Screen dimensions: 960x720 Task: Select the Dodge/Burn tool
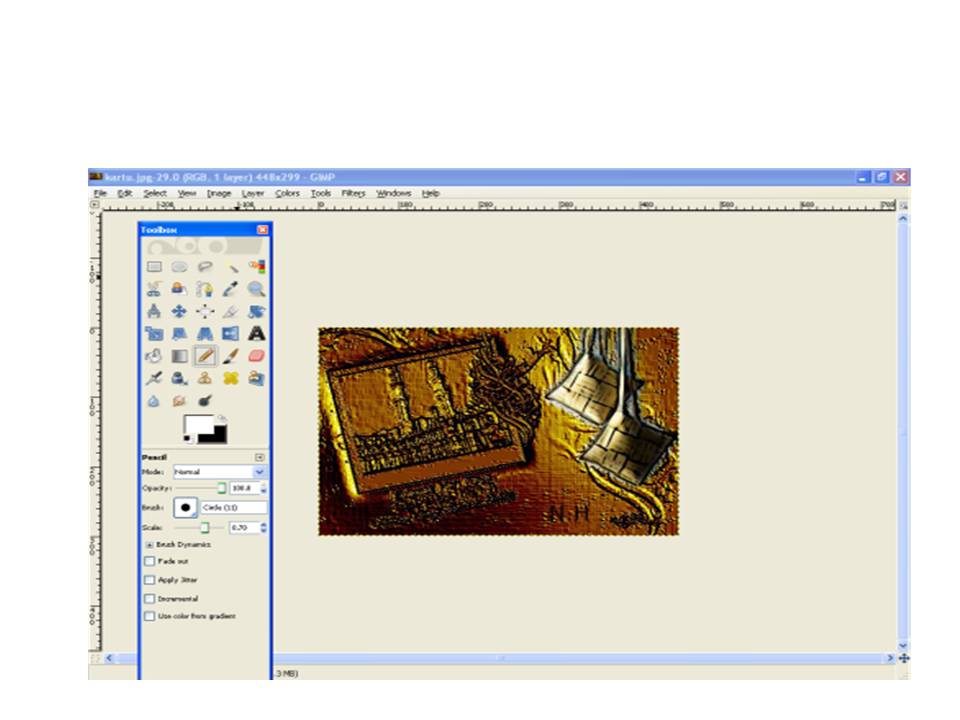pyautogui.click(x=205, y=401)
